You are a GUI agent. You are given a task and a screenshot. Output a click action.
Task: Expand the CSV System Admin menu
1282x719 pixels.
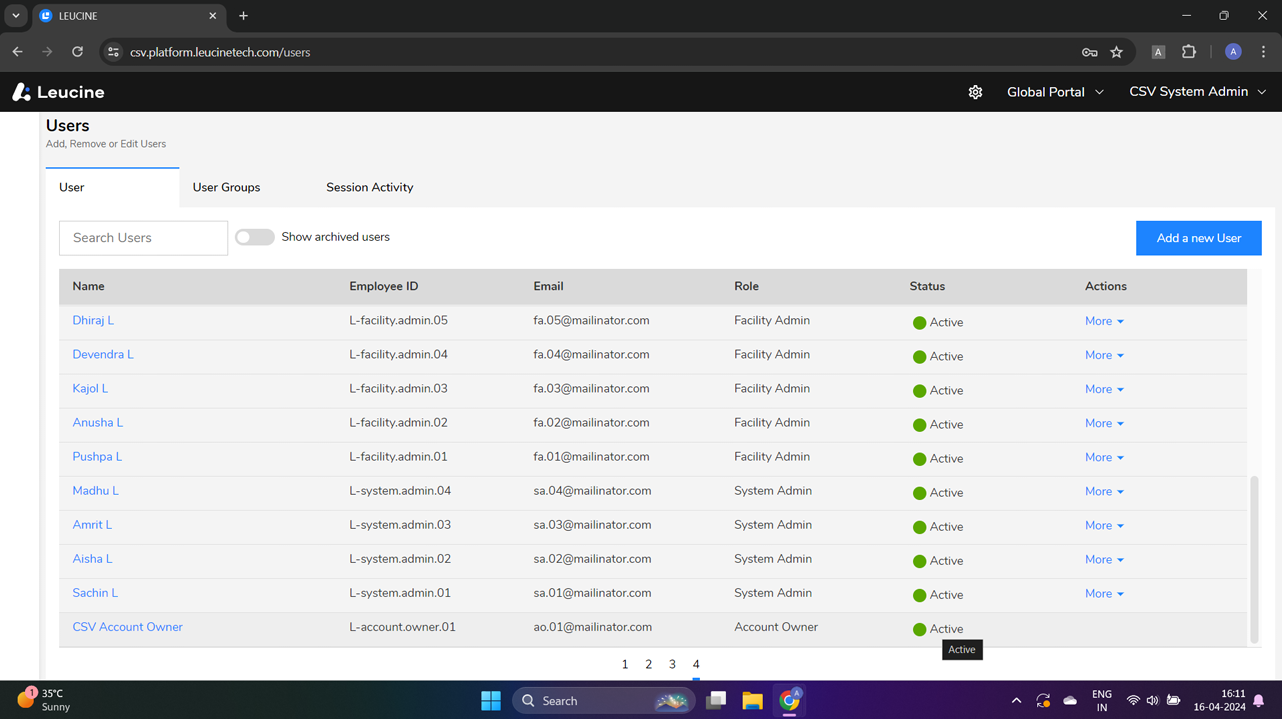pyautogui.click(x=1198, y=92)
